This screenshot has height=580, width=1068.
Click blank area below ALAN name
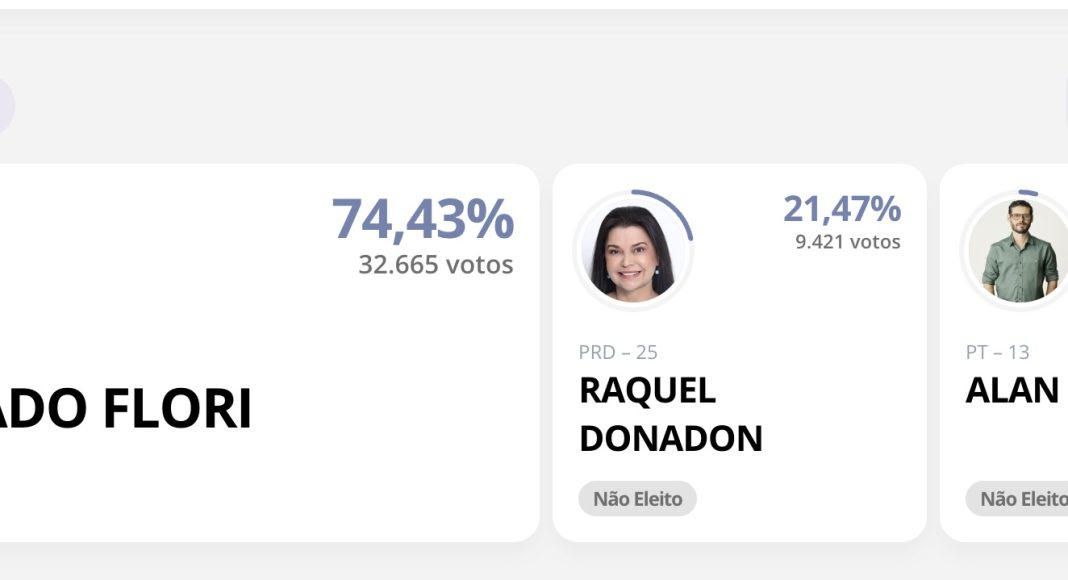pos(1010,445)
